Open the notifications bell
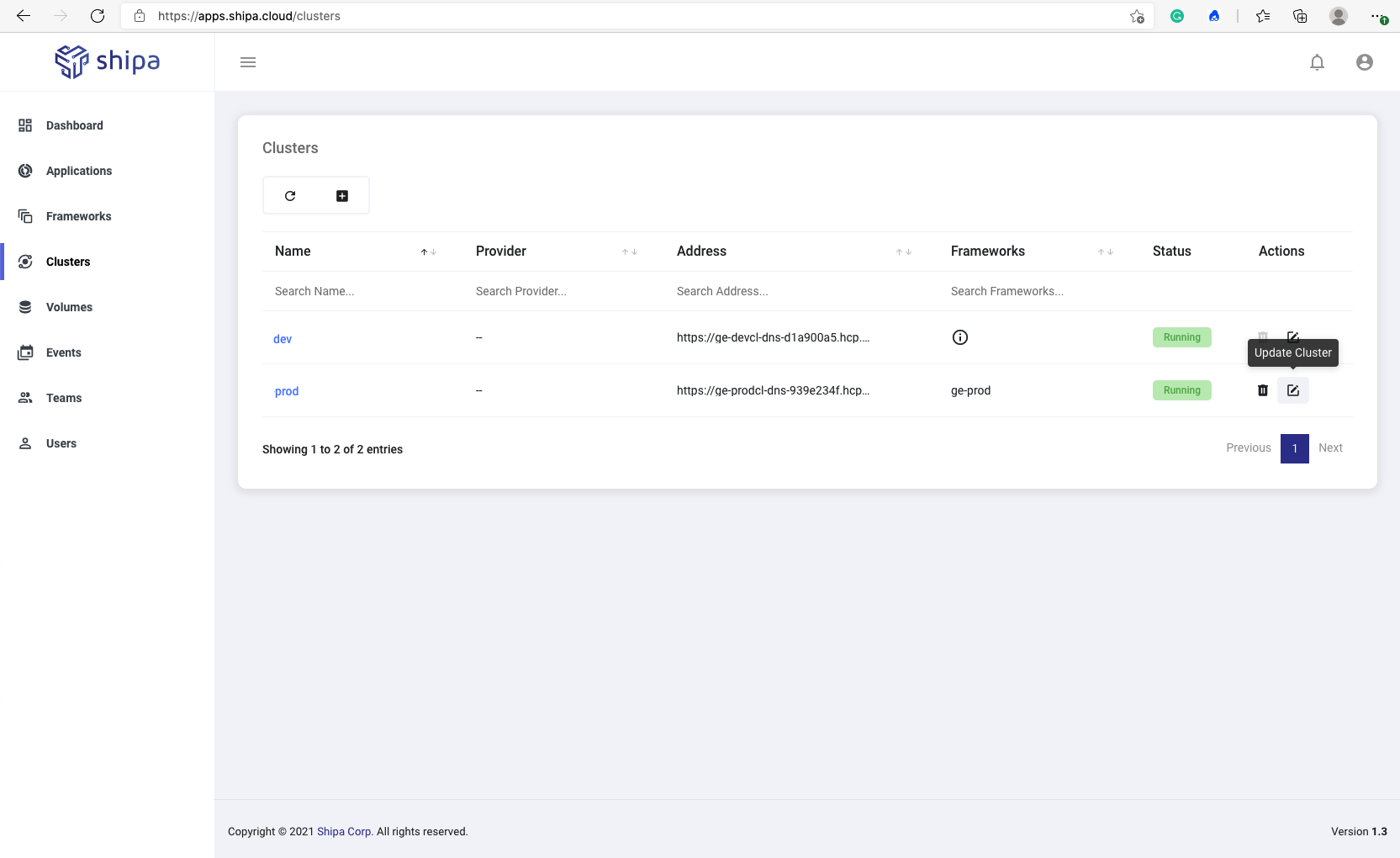This screenshot has height=858, width=1400. pos(1318,62)
